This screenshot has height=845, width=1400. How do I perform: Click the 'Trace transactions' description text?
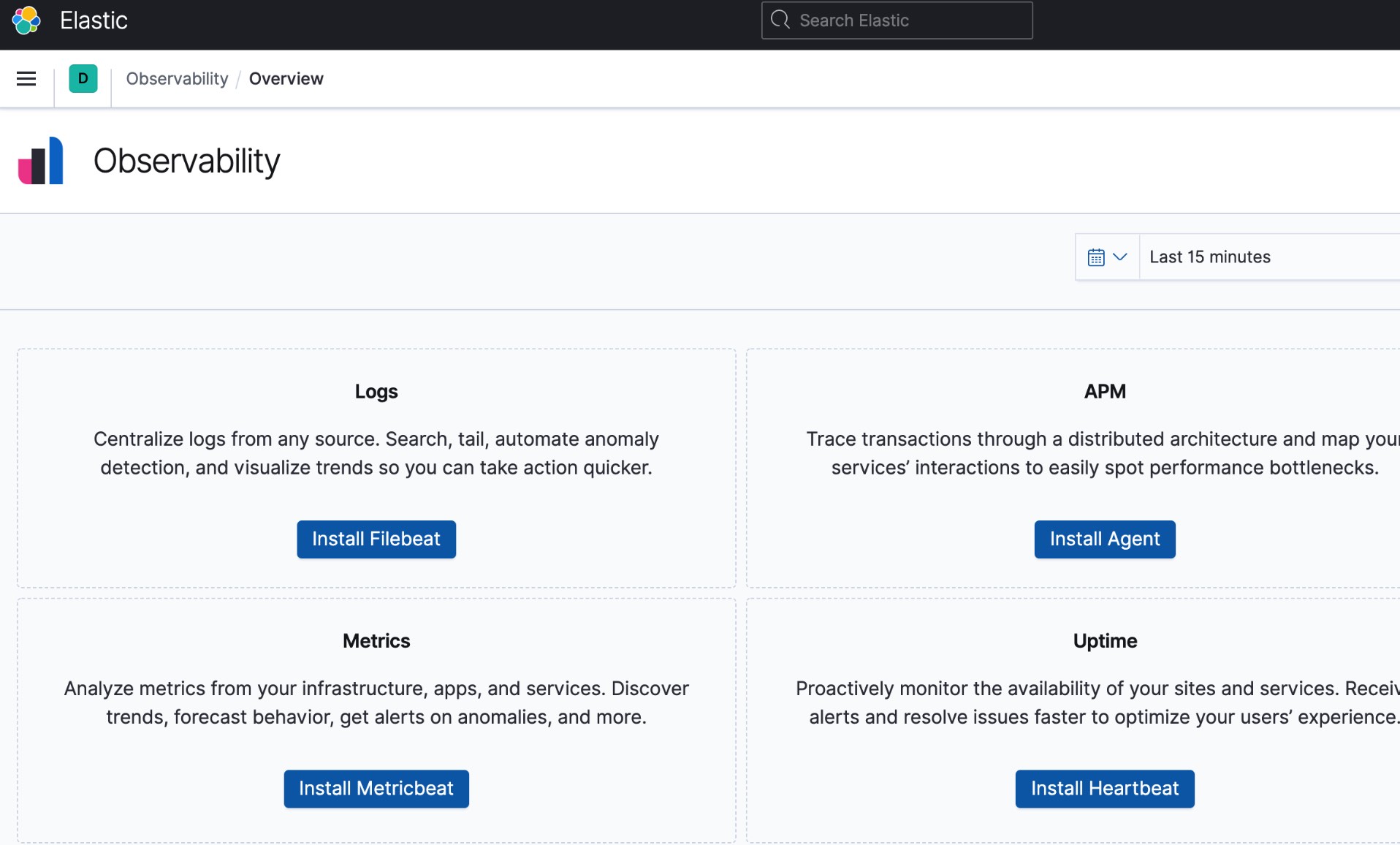[x=1103, y=453]
